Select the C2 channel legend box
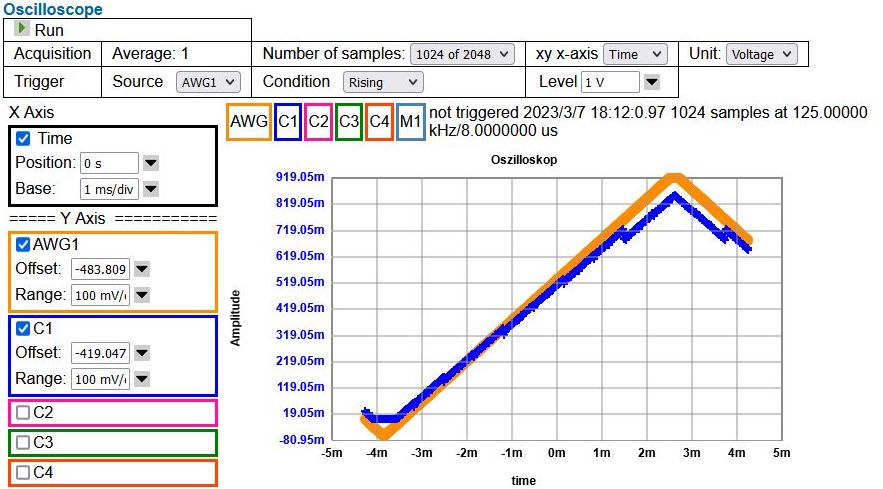The image size is (883, 489). click(319, 121)
